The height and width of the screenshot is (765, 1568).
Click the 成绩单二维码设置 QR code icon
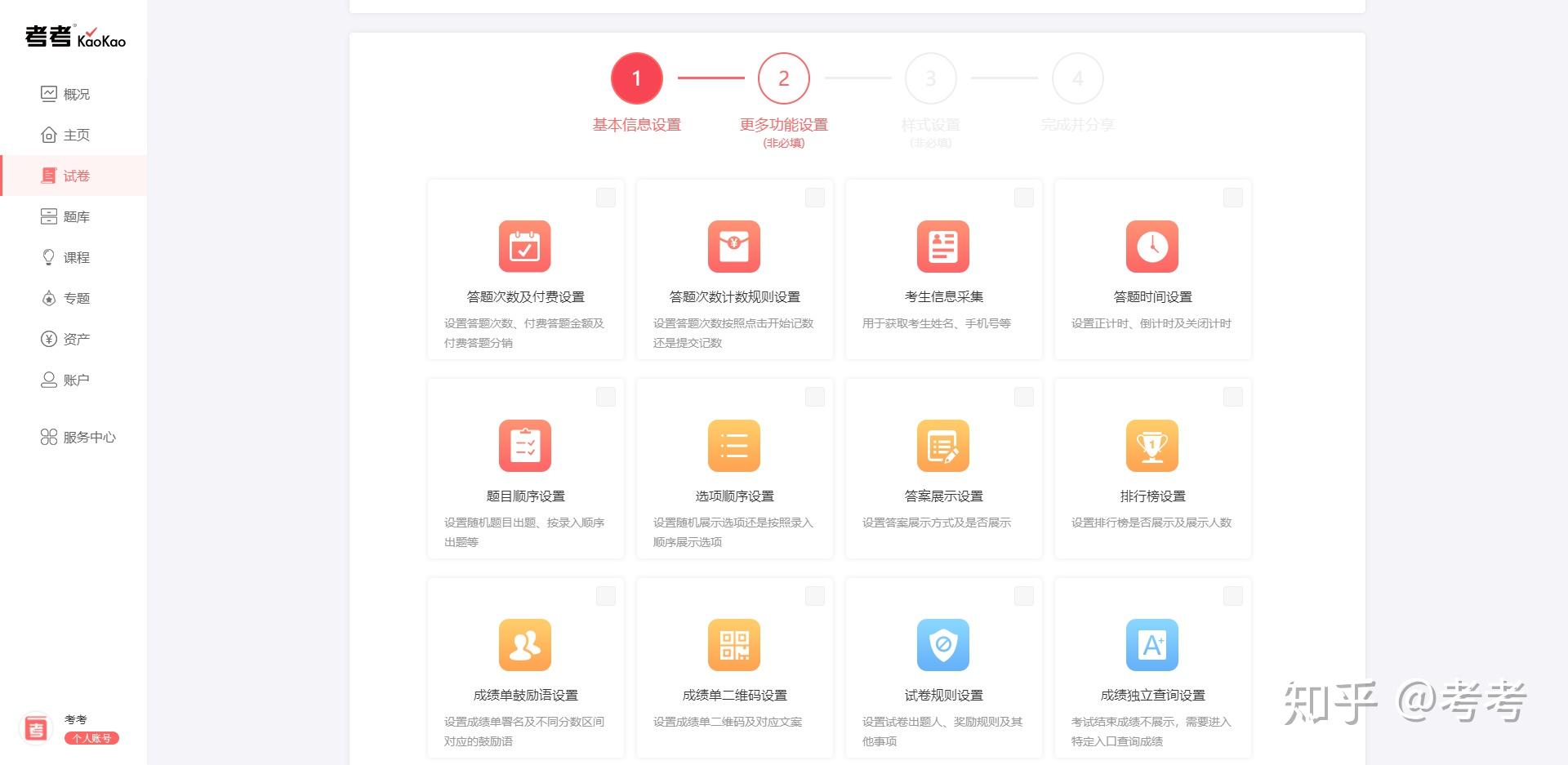point(734,645)
